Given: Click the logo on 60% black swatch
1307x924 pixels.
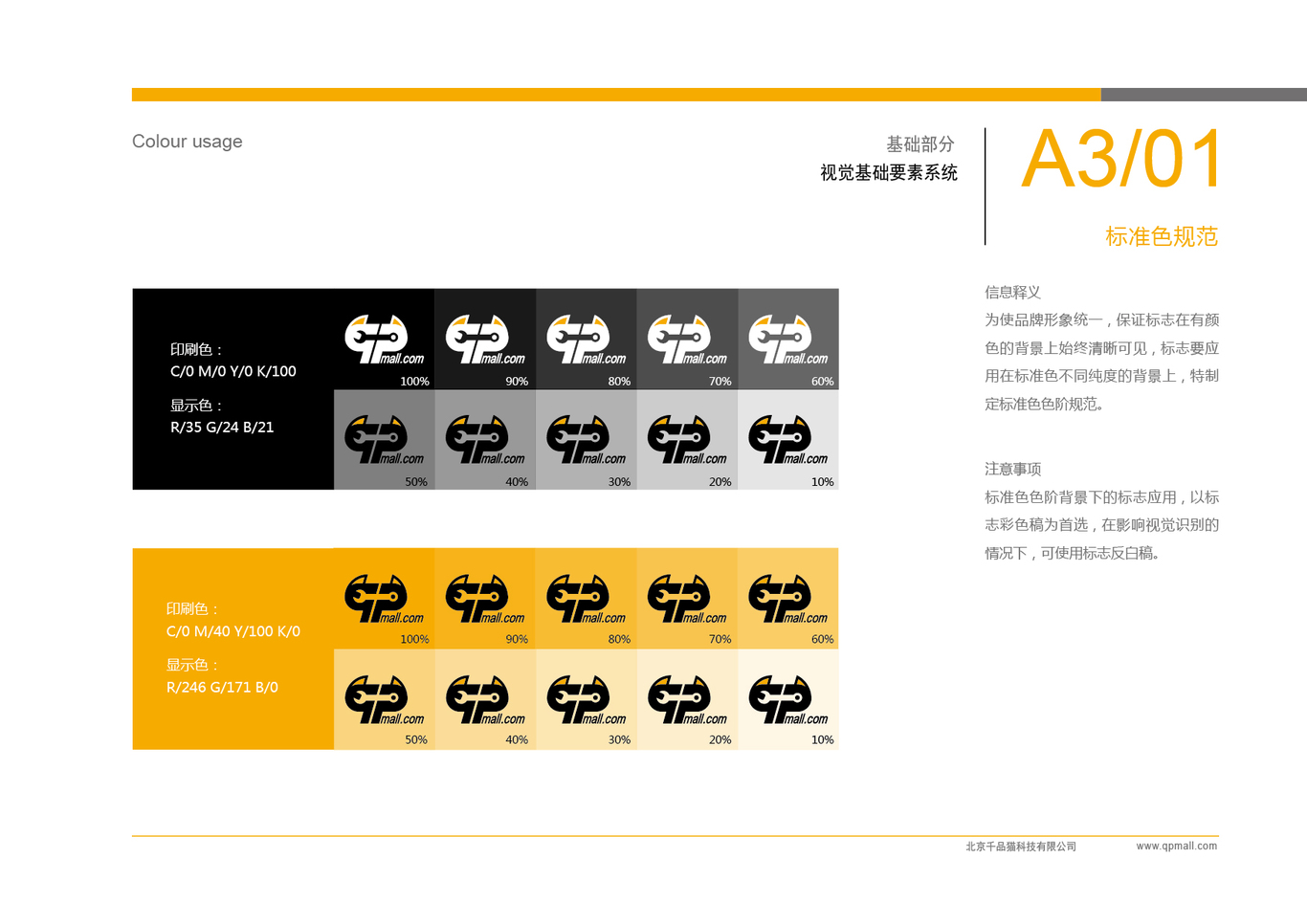Looking at the screenshot, I should point(788,340).
